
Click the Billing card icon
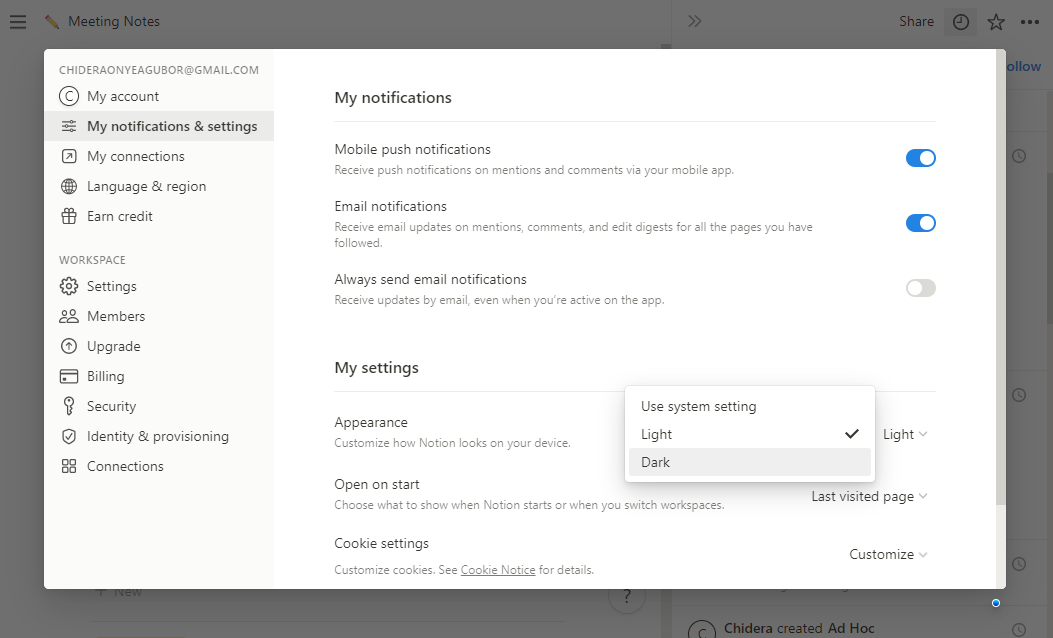pos(68,376)
